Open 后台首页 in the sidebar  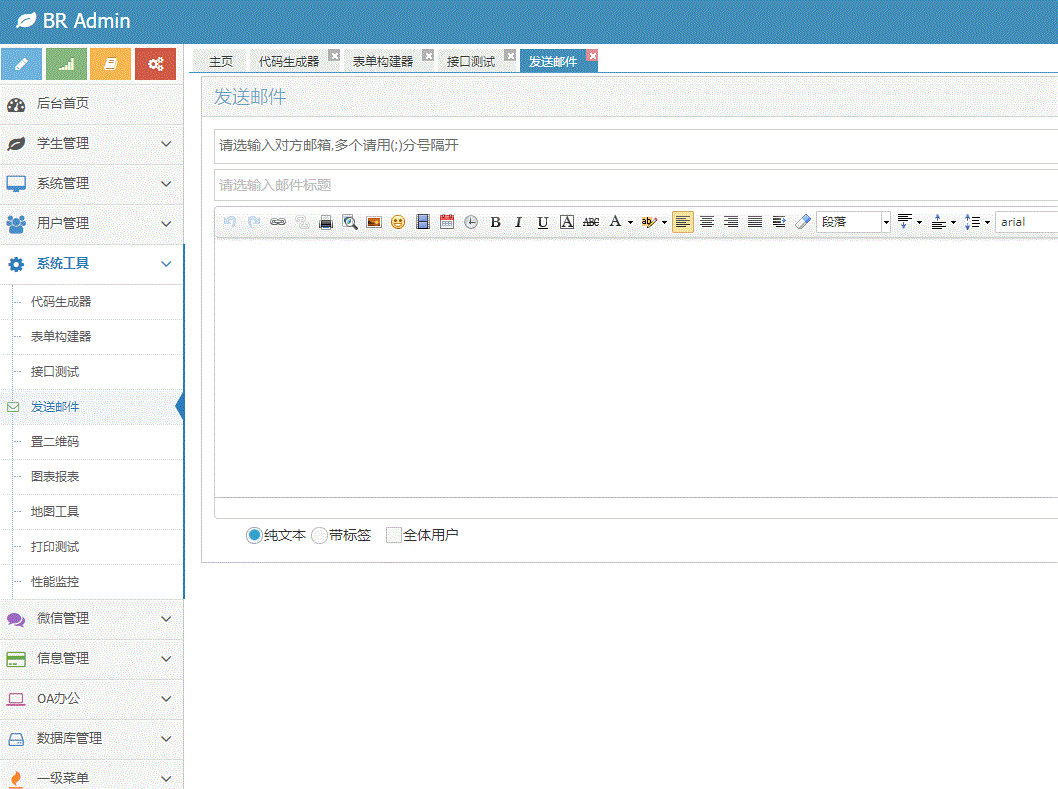[x=92, y=104]
